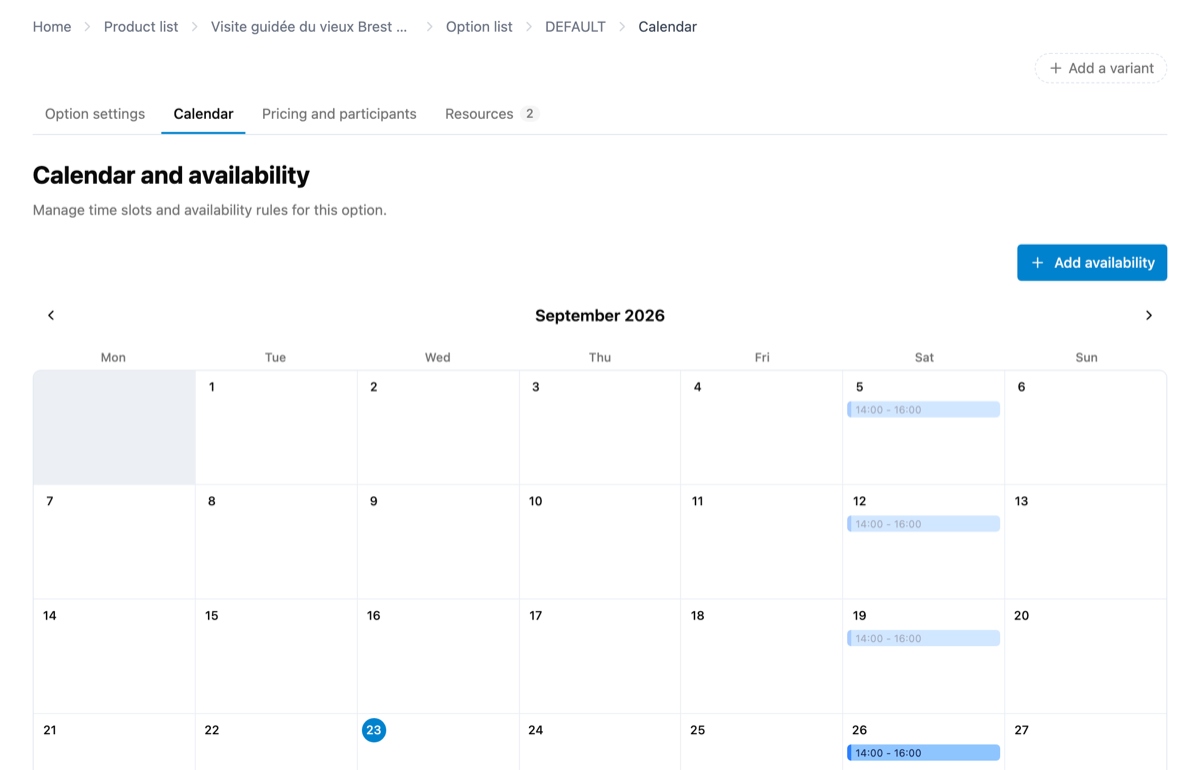Open Visite guidée du vieux Brest breadcrumb

309,27
